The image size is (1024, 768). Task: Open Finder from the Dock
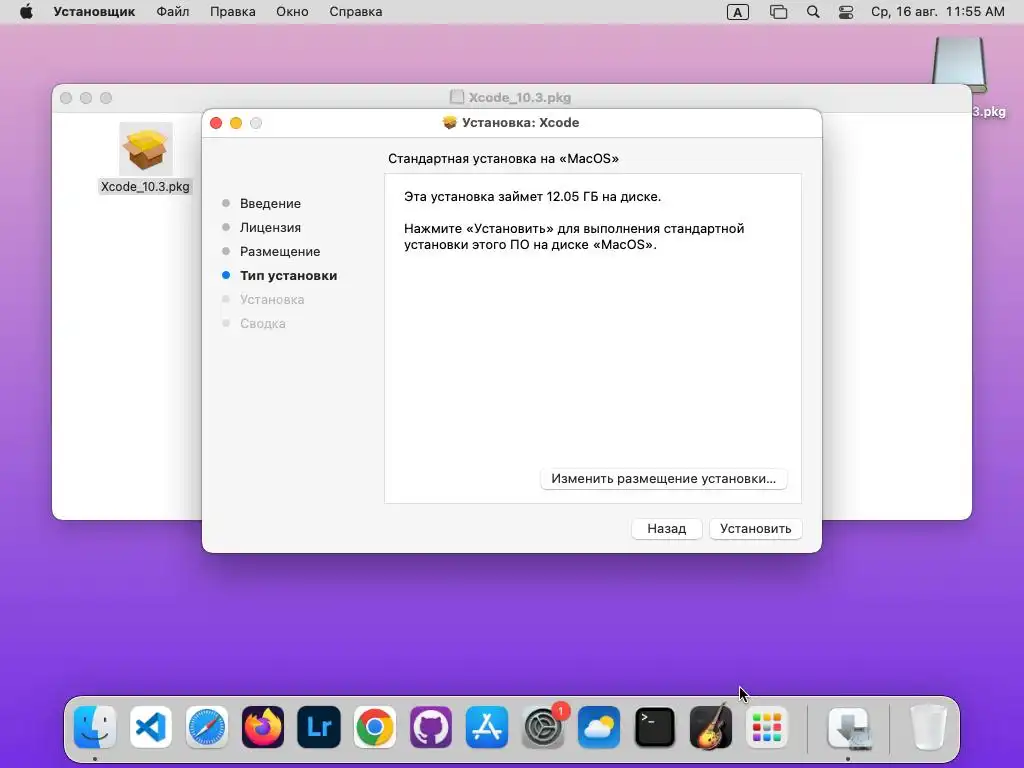point(95,727)
